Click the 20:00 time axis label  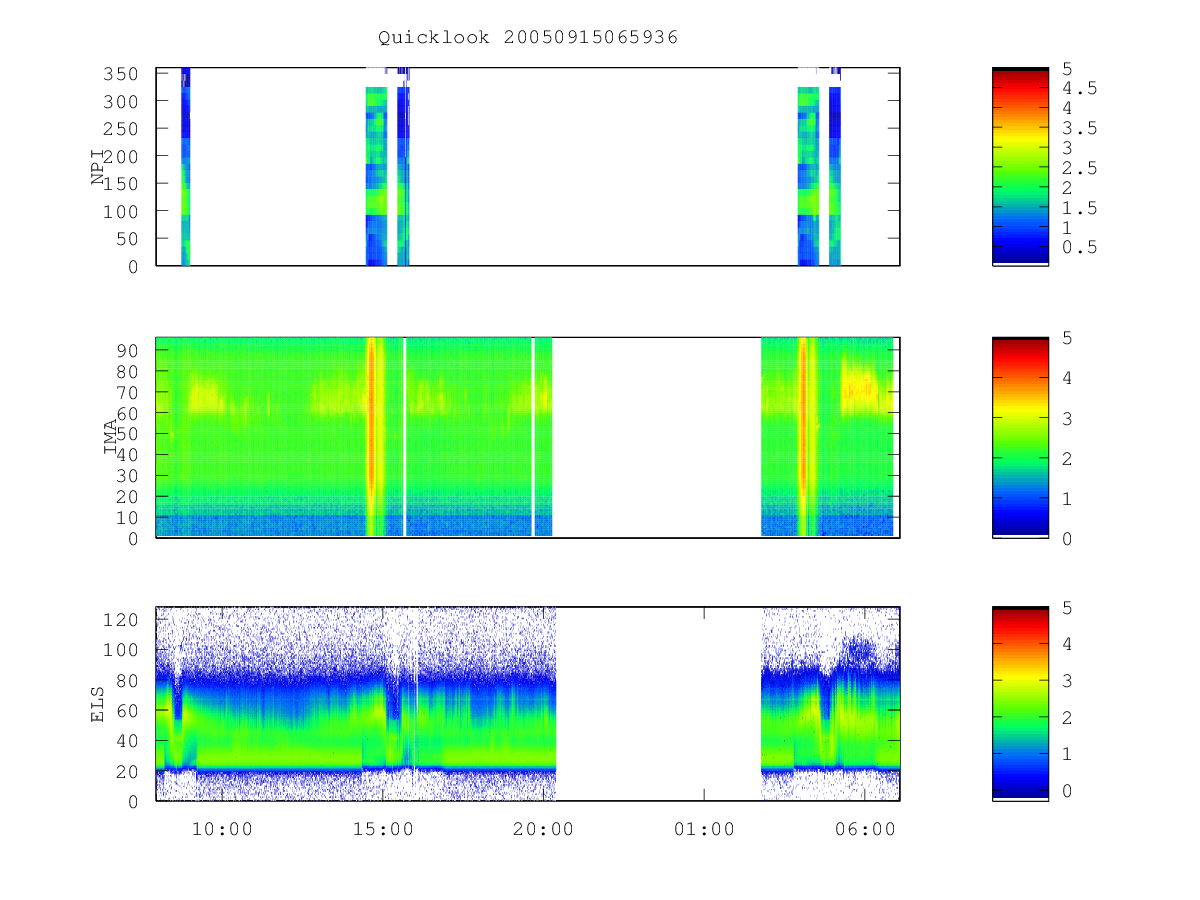point(543,829)
